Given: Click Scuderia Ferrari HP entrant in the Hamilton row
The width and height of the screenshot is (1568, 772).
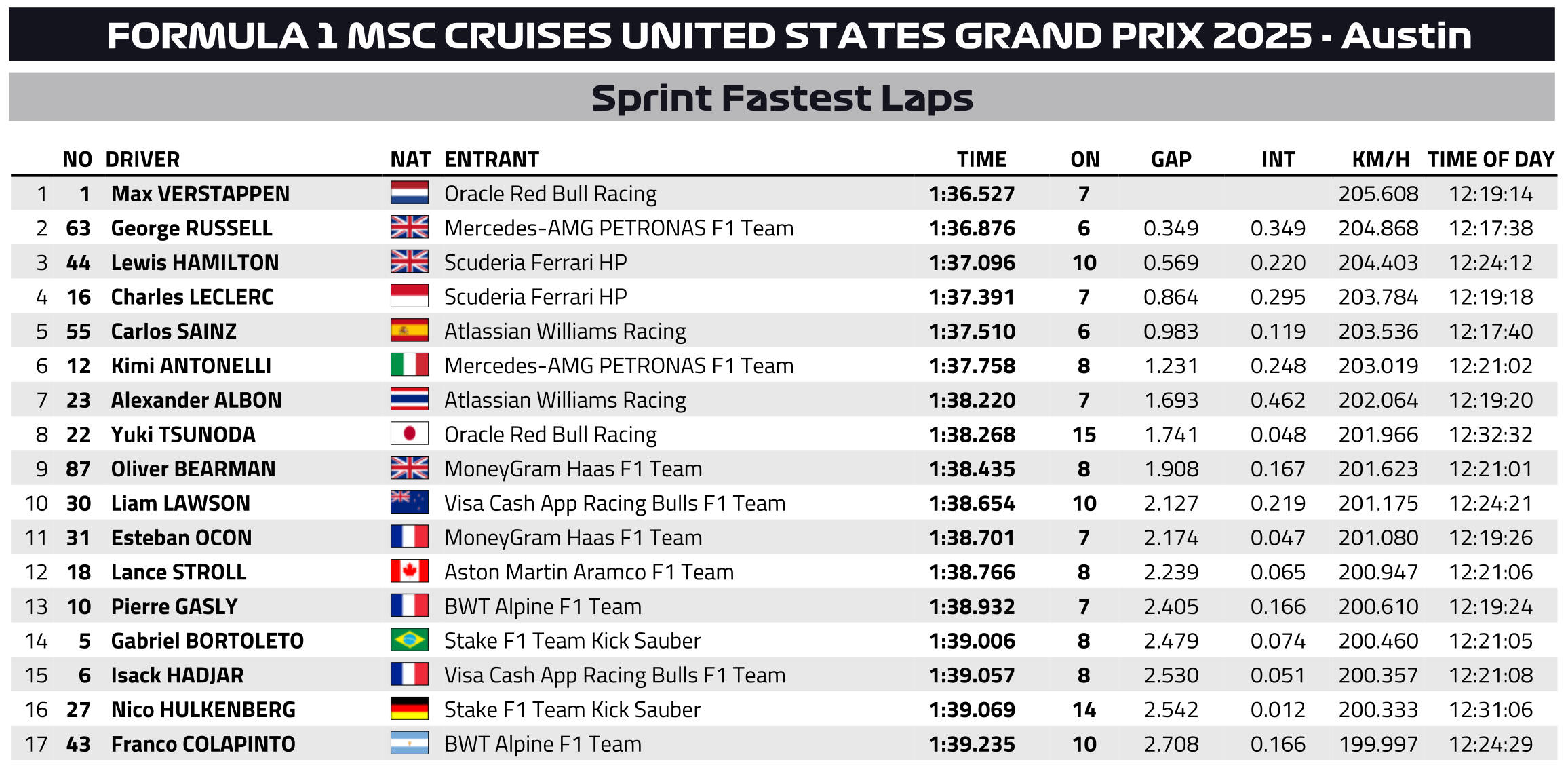Looking at the screenshot, I should (x=535, y=263).
